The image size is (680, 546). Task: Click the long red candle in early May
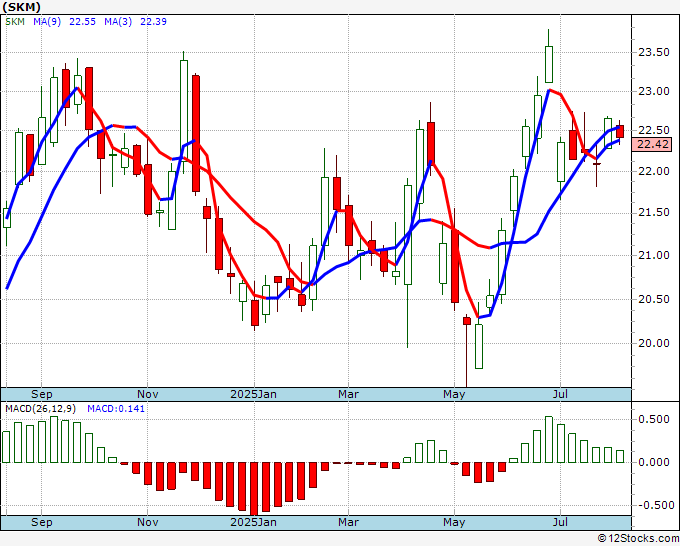pos(454,266)
